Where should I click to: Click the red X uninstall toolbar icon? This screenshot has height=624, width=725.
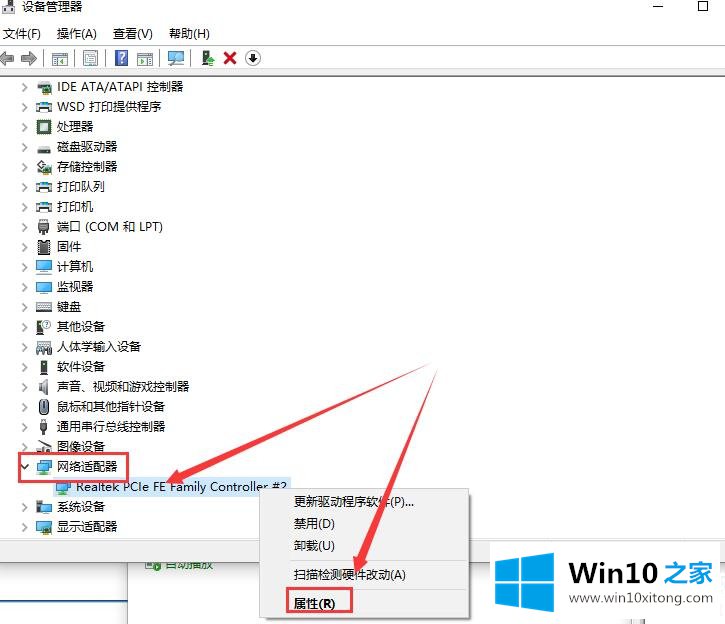pos(230,58)
